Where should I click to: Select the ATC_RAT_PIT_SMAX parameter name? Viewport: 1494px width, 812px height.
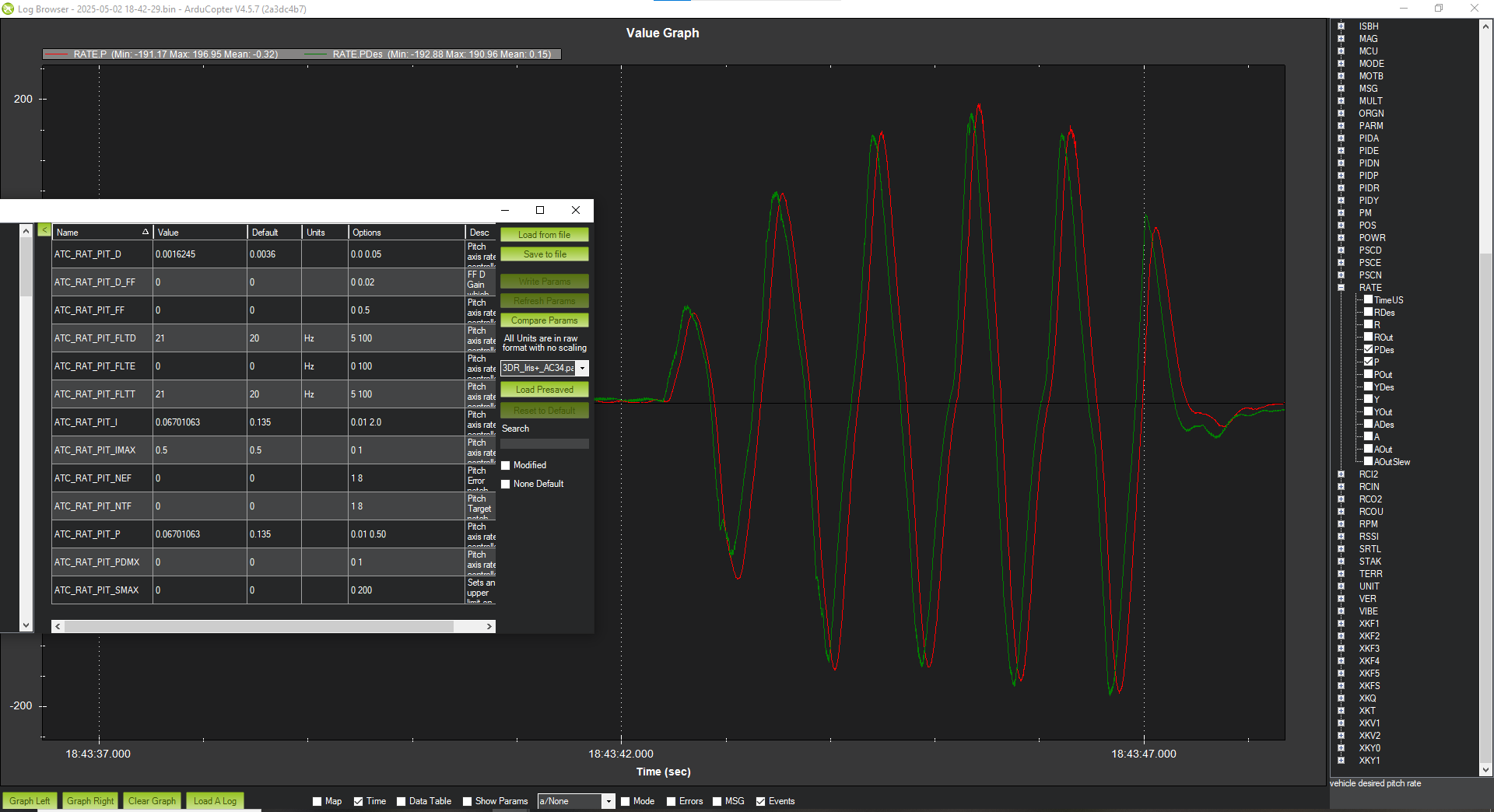[x=96, y=590]
